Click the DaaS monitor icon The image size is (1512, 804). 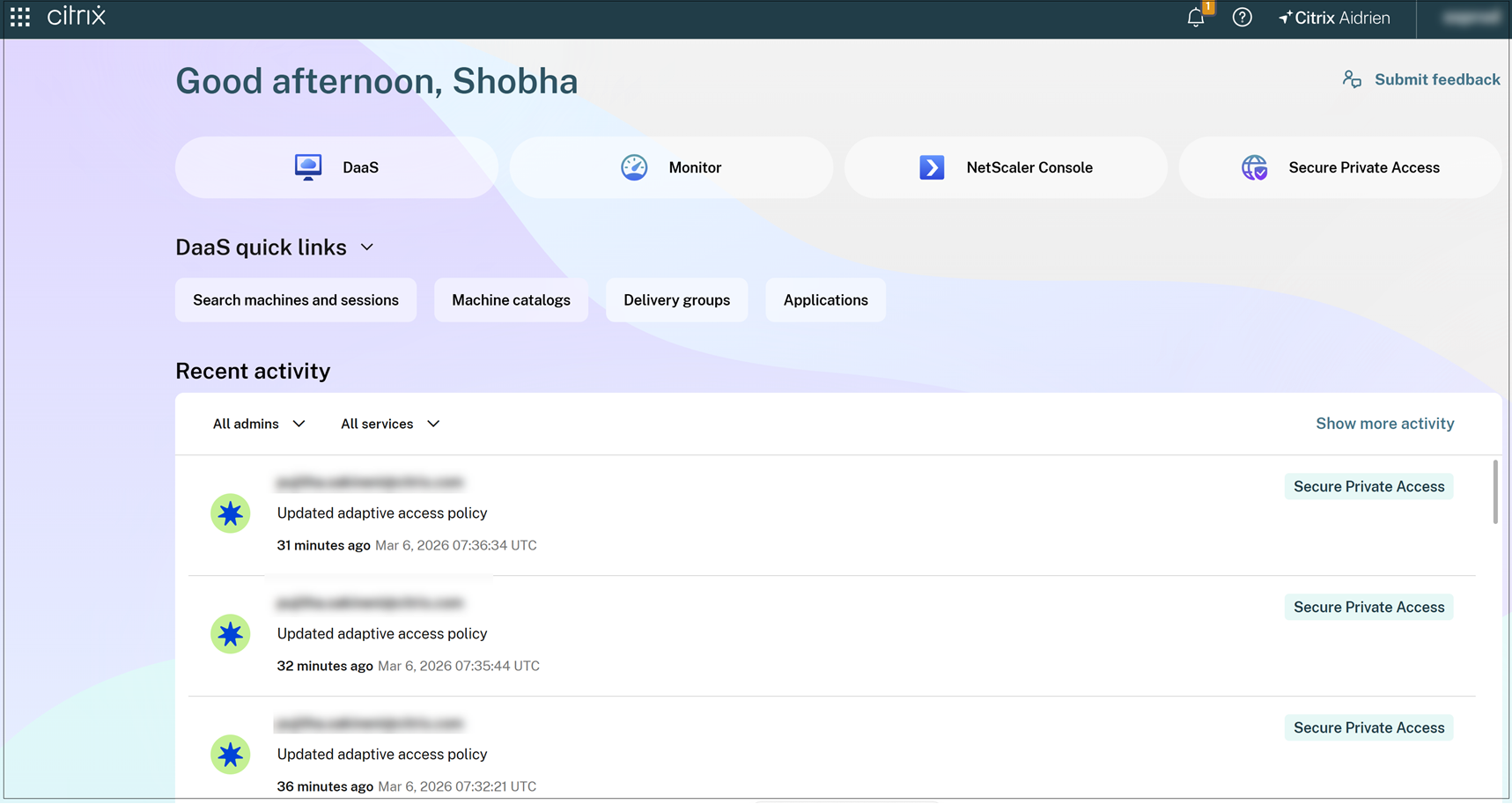click(308, 167)
